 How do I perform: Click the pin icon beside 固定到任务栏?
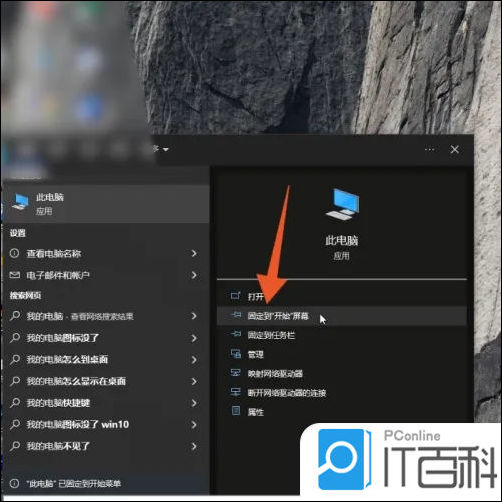pos(236,334)
